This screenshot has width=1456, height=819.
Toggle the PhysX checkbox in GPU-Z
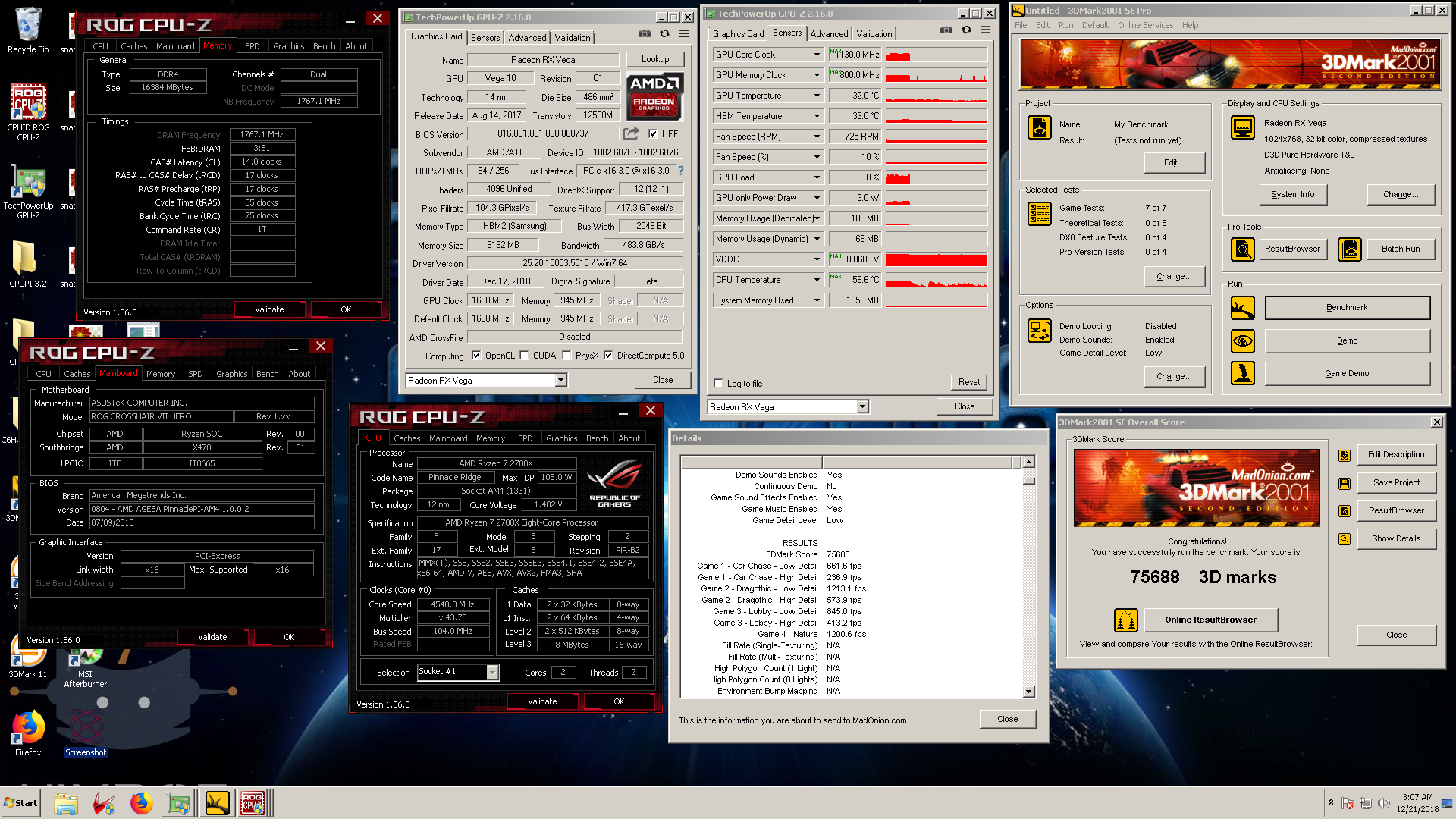click(566, 356)
